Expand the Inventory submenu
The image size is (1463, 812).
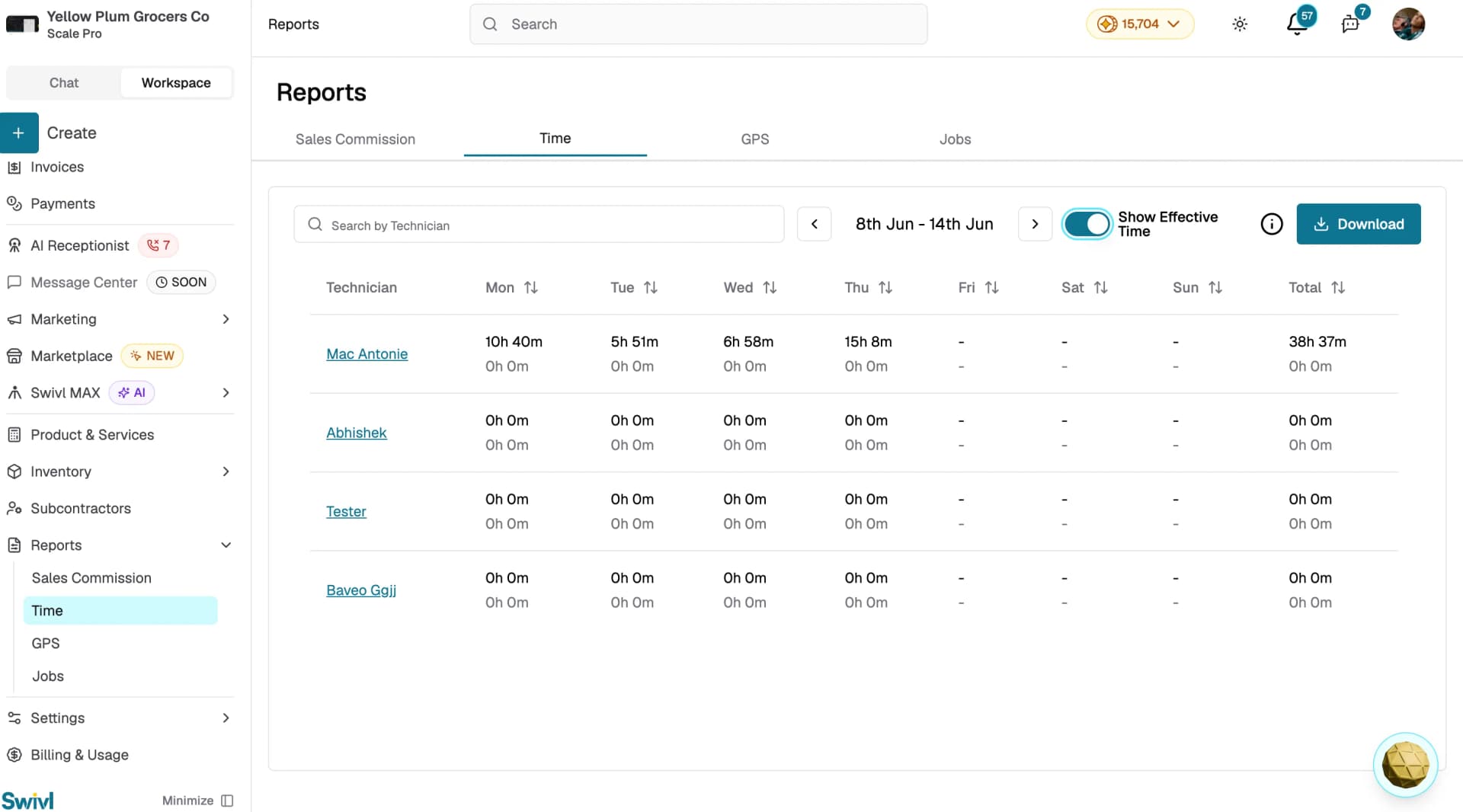[226, 472]
